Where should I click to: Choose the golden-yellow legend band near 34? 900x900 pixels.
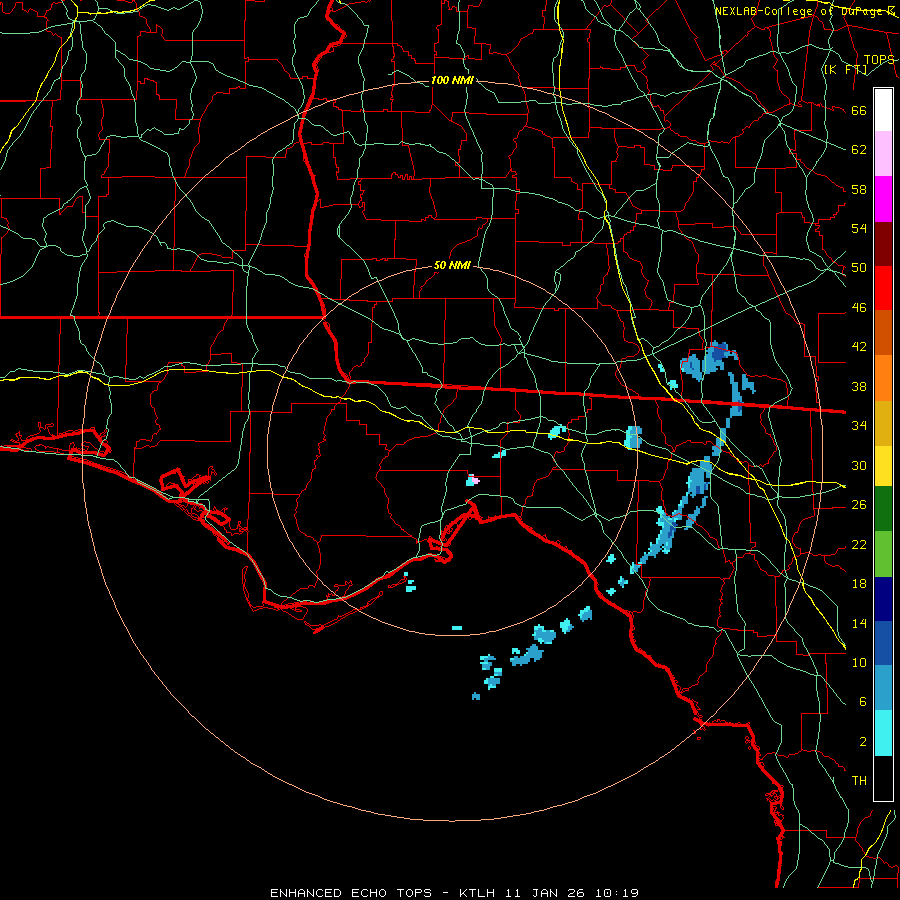tap(883, 423)
